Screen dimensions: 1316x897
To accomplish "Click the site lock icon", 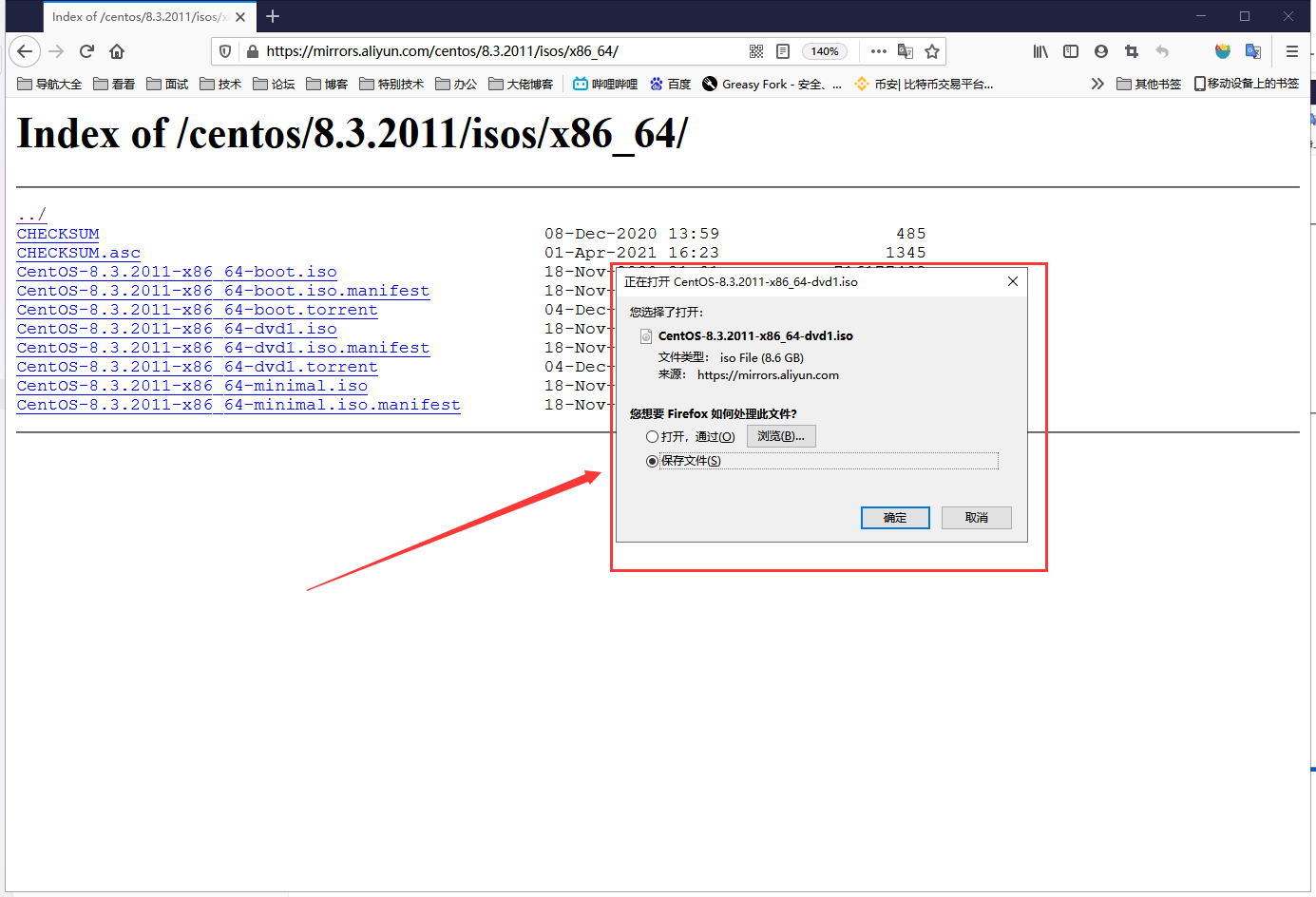I will [x=252, y=51].
